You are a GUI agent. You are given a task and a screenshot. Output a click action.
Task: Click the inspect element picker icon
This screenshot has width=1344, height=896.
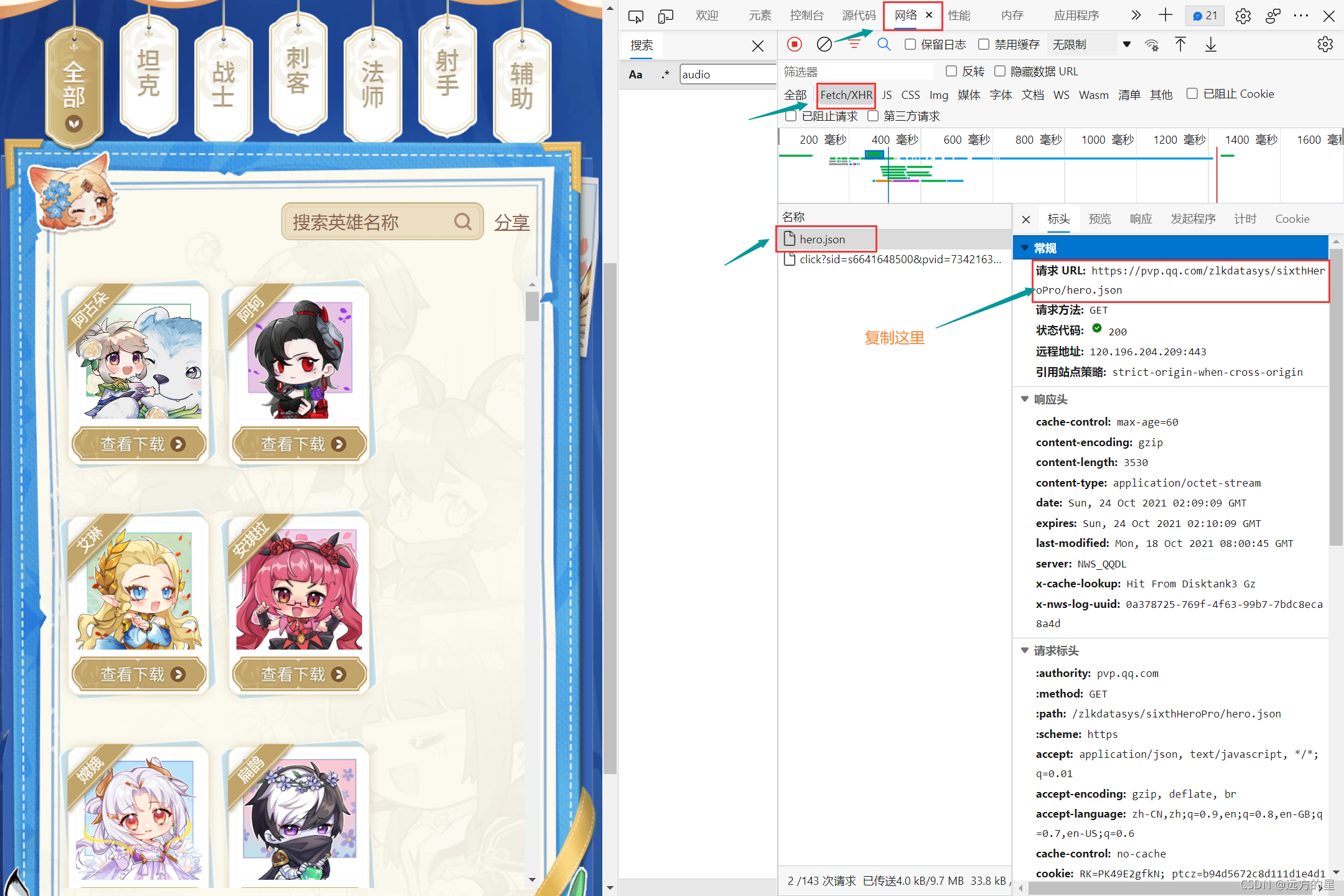click(635, 16)
